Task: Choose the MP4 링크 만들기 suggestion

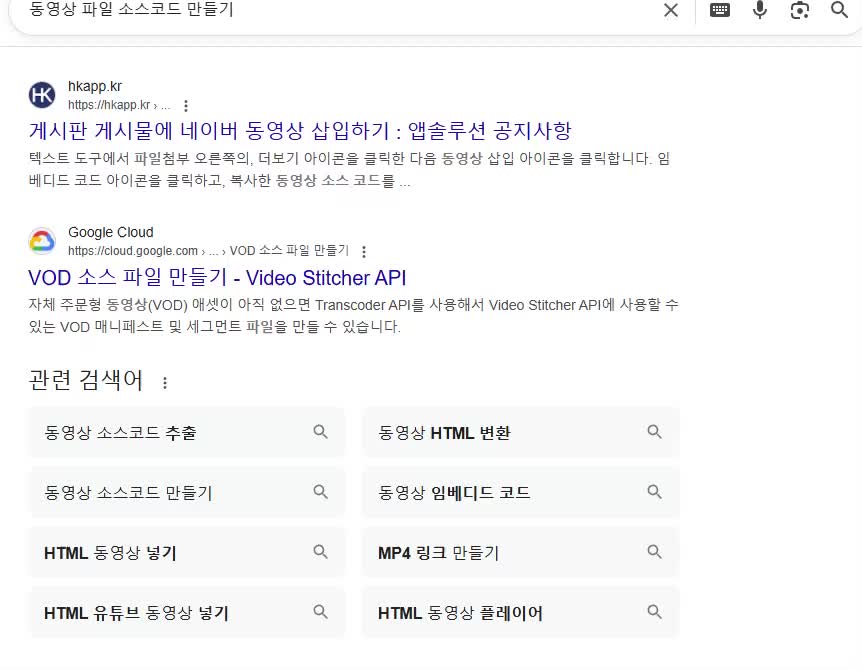Action: point(520,552)
